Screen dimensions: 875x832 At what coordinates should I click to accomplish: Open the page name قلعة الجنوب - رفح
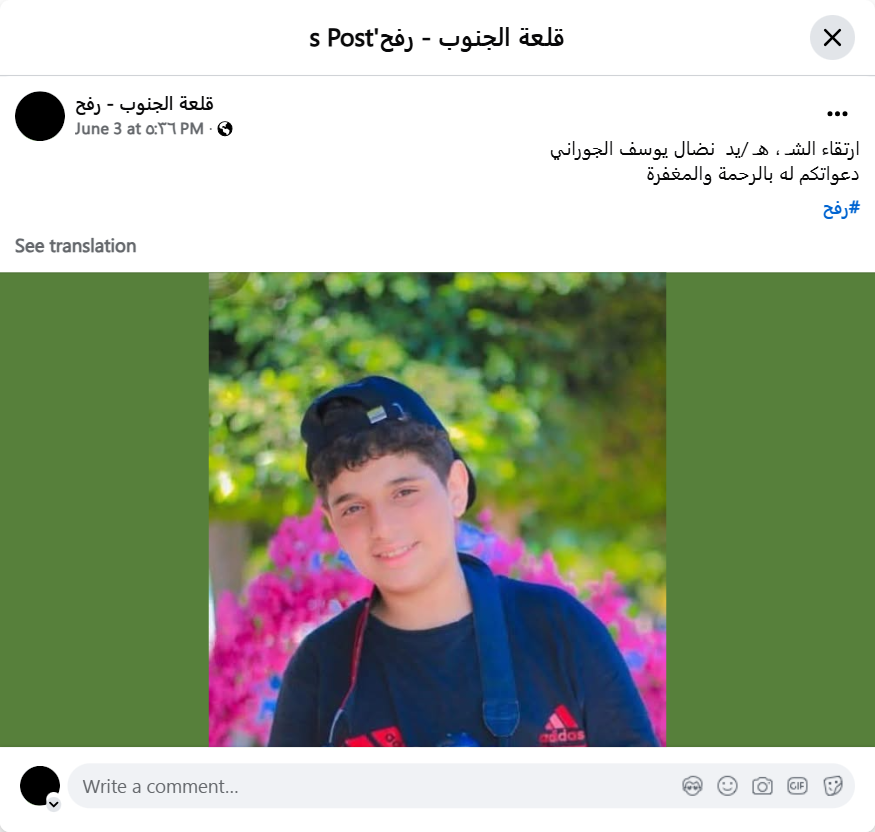[x=145, y=104]
